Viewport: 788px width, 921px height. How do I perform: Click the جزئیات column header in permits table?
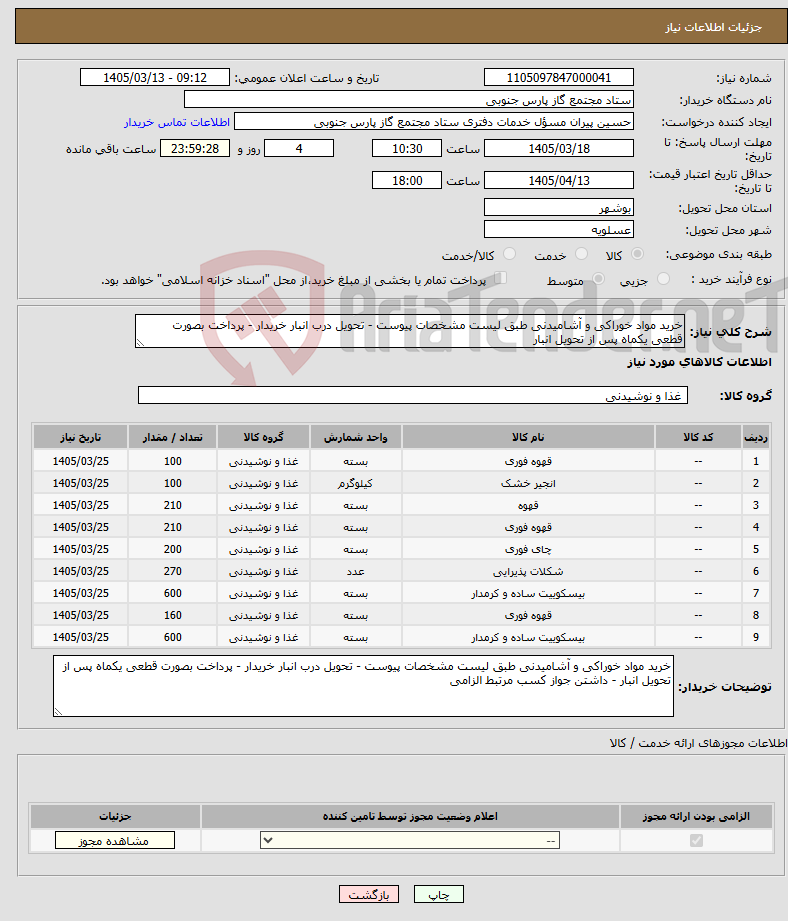point(115,816)
